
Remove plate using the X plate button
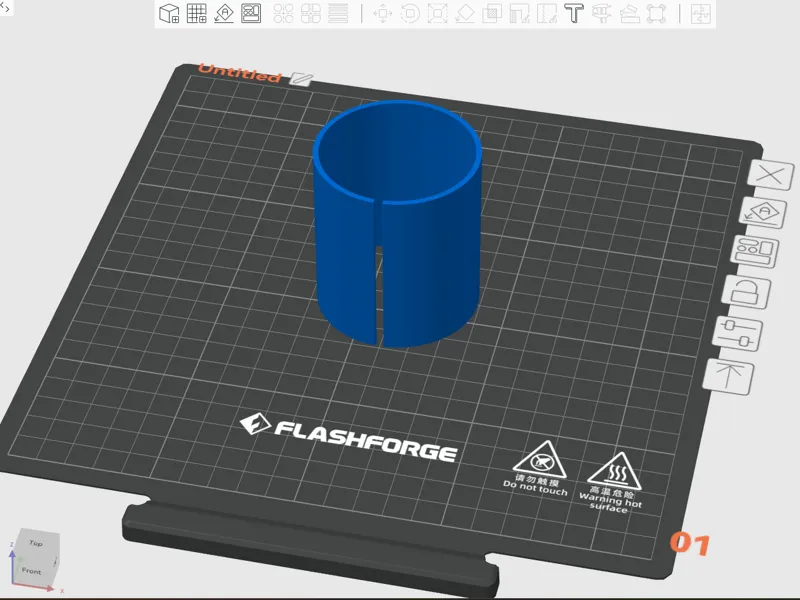[770, 175]
